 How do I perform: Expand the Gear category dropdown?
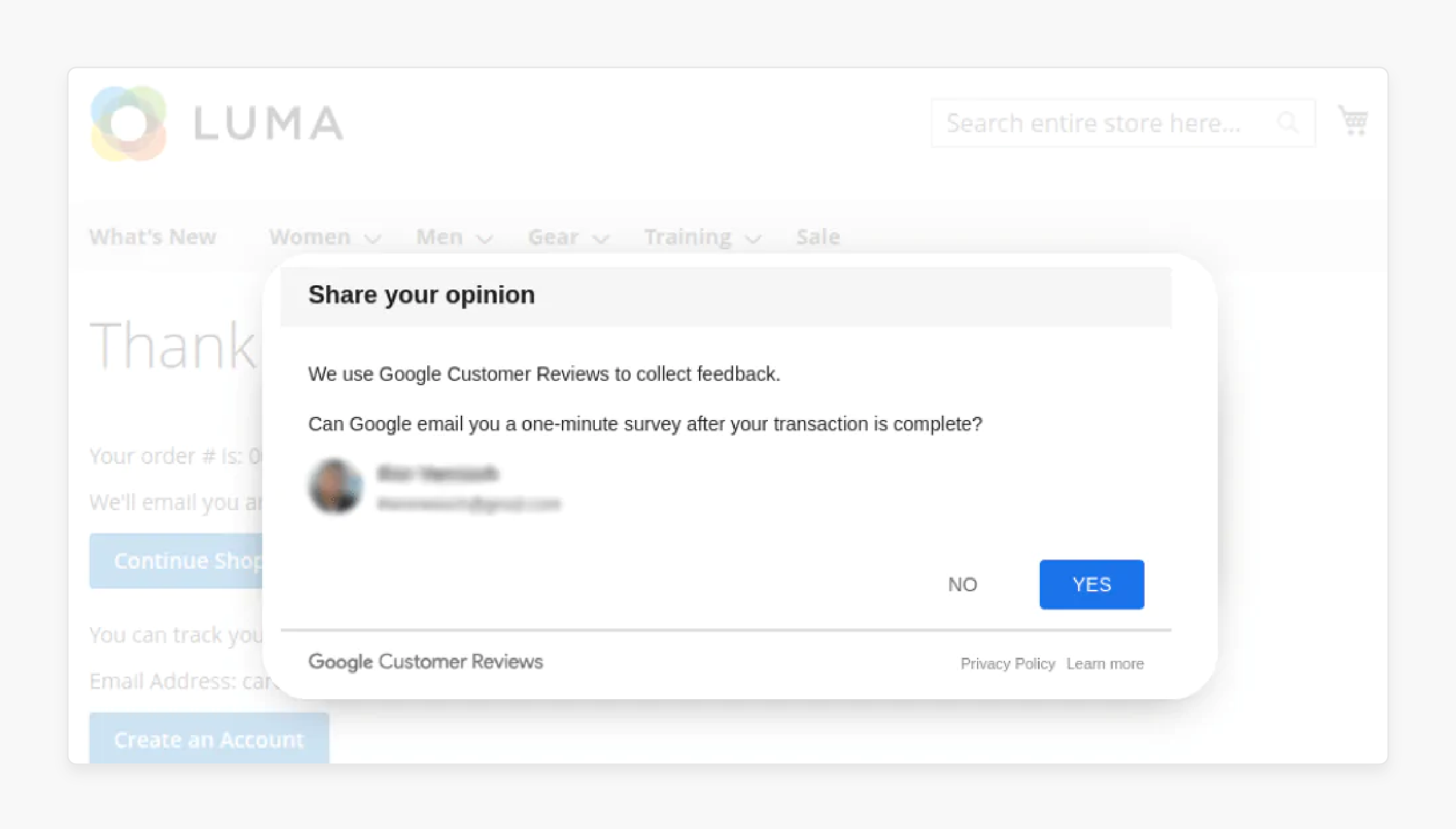point(567,237)
